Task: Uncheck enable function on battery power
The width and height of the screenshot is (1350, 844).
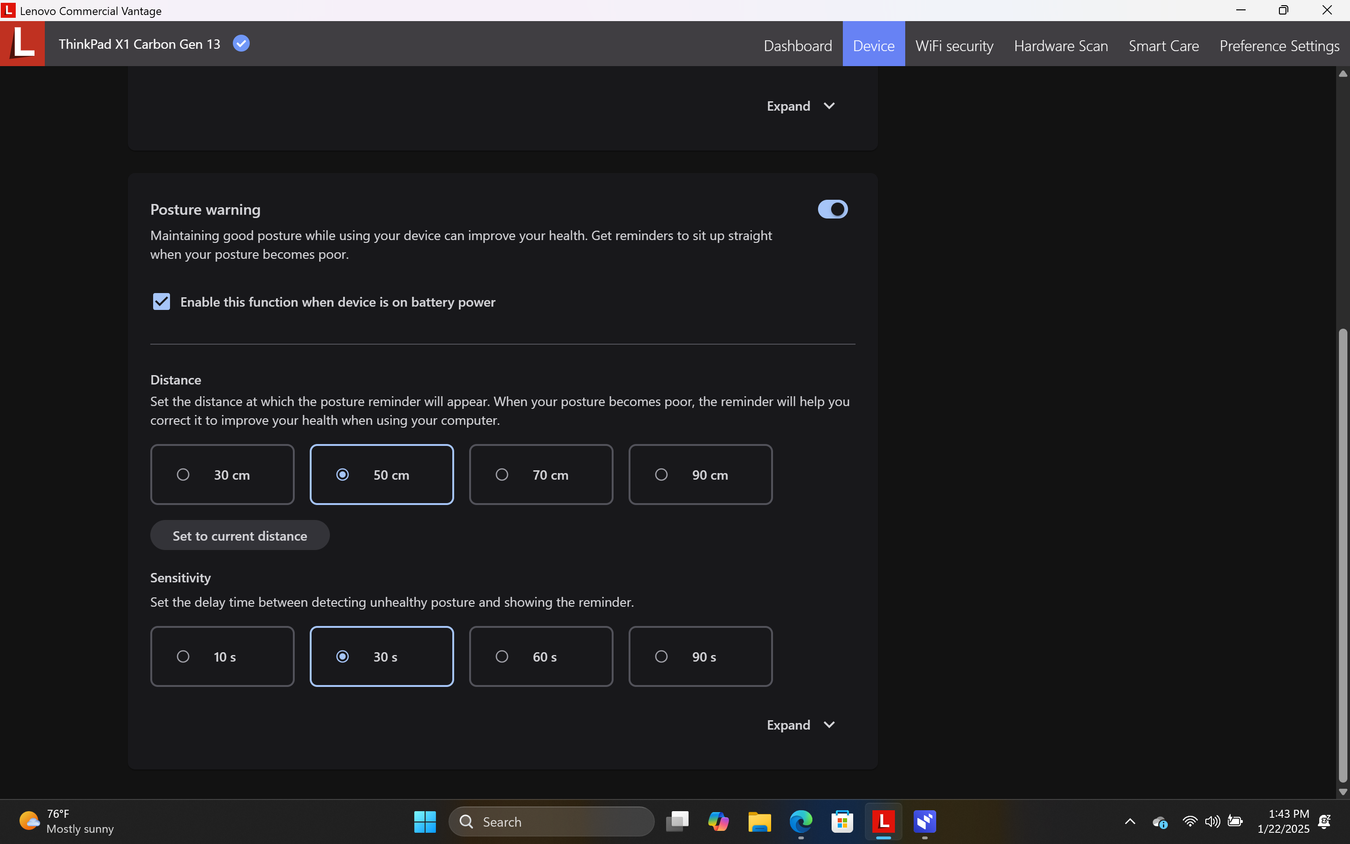Action: (161, 302)
